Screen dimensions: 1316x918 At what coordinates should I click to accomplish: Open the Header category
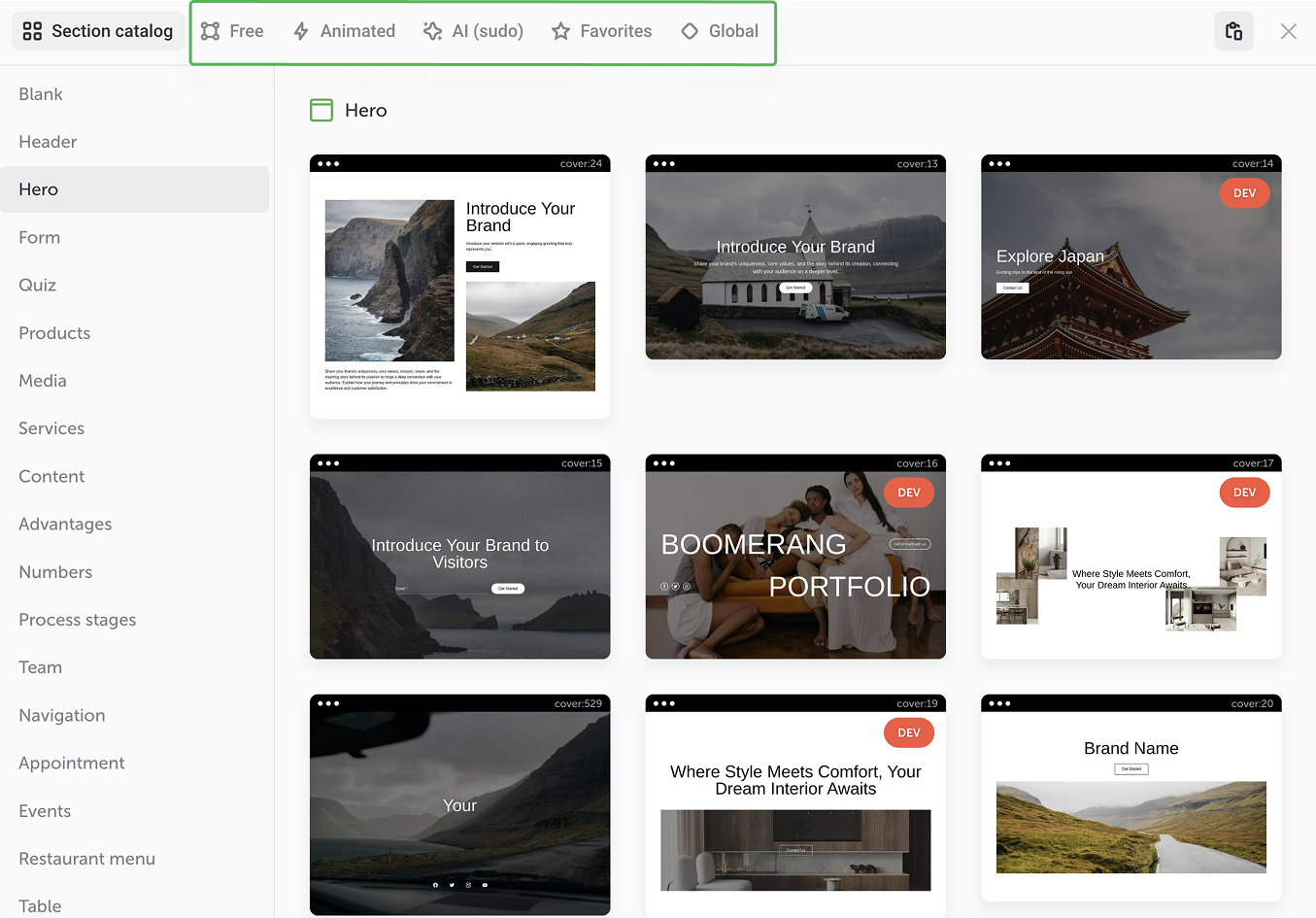48,142
